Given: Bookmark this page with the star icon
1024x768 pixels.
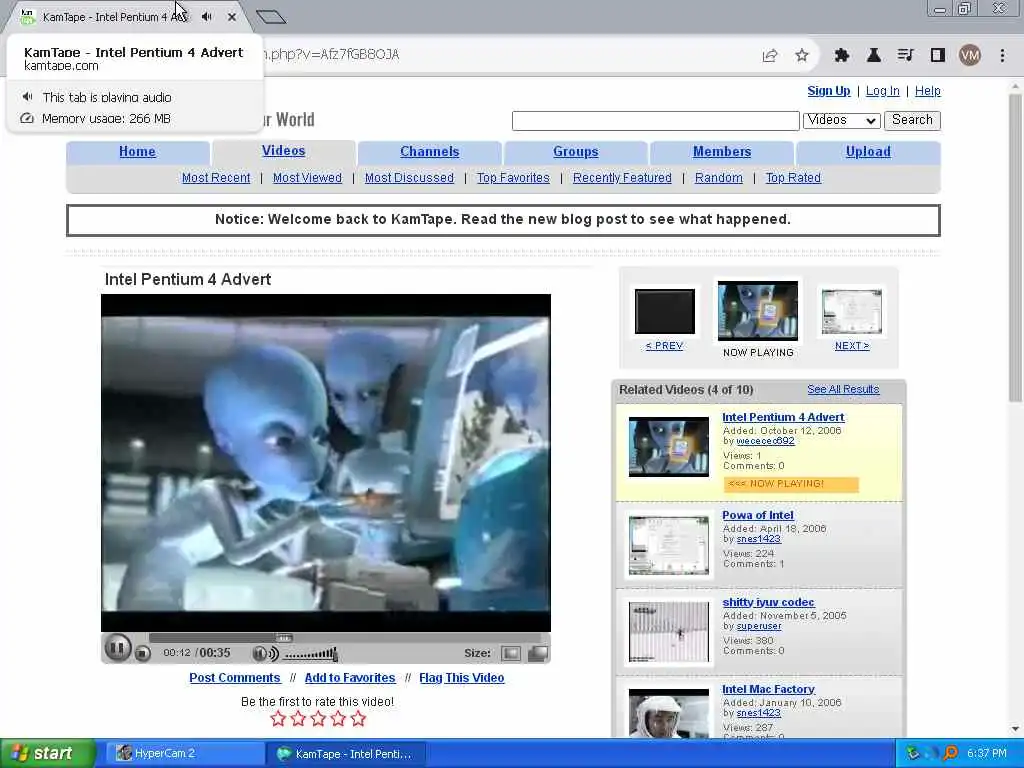Looking at the screenshot, I should click(x=802, y=56).
